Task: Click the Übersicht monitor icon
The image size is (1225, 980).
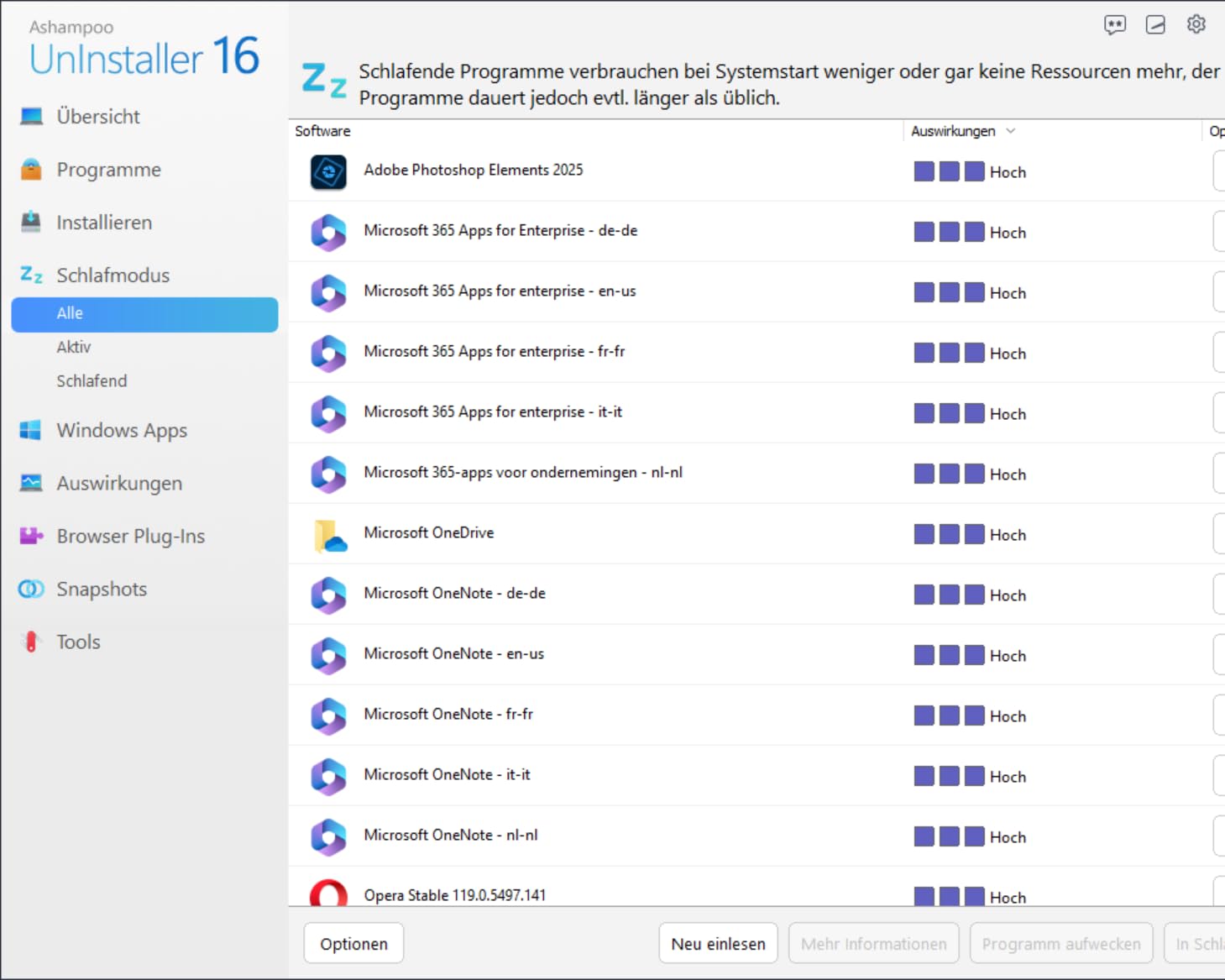Action: coord(31,117)
